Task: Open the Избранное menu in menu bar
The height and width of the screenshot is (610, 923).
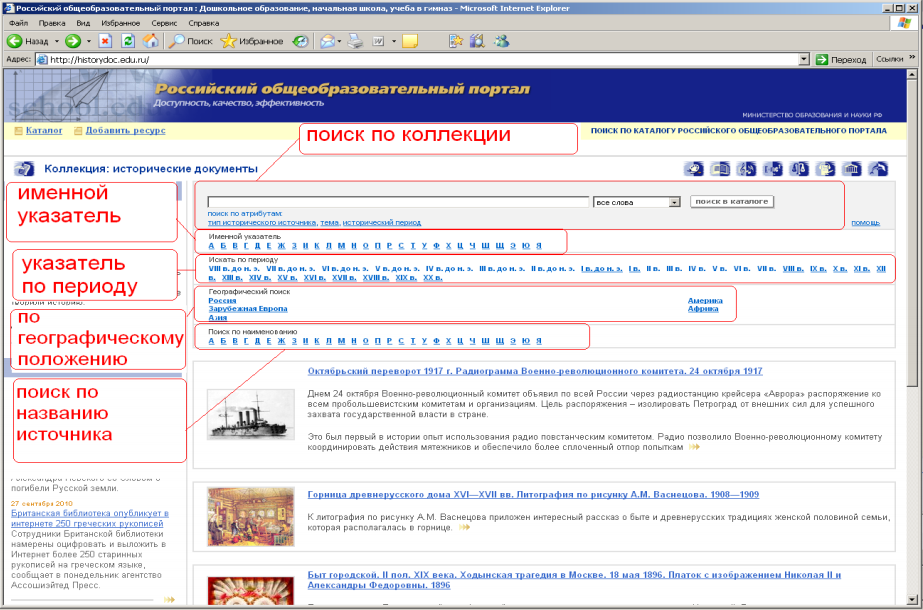Action: pyautogui.click(x=121, y=23)
